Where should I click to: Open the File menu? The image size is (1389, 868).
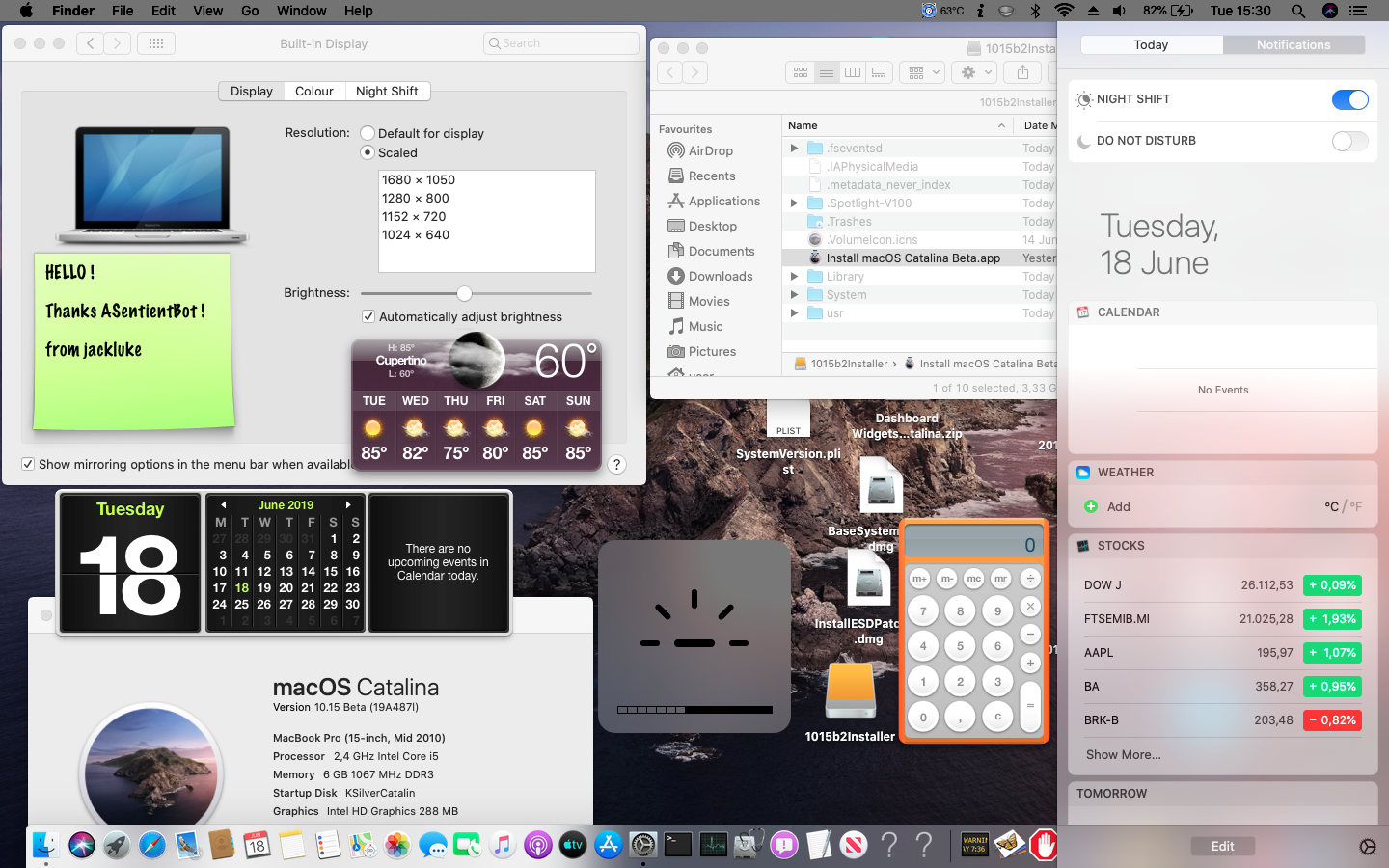tap(123, 11)
